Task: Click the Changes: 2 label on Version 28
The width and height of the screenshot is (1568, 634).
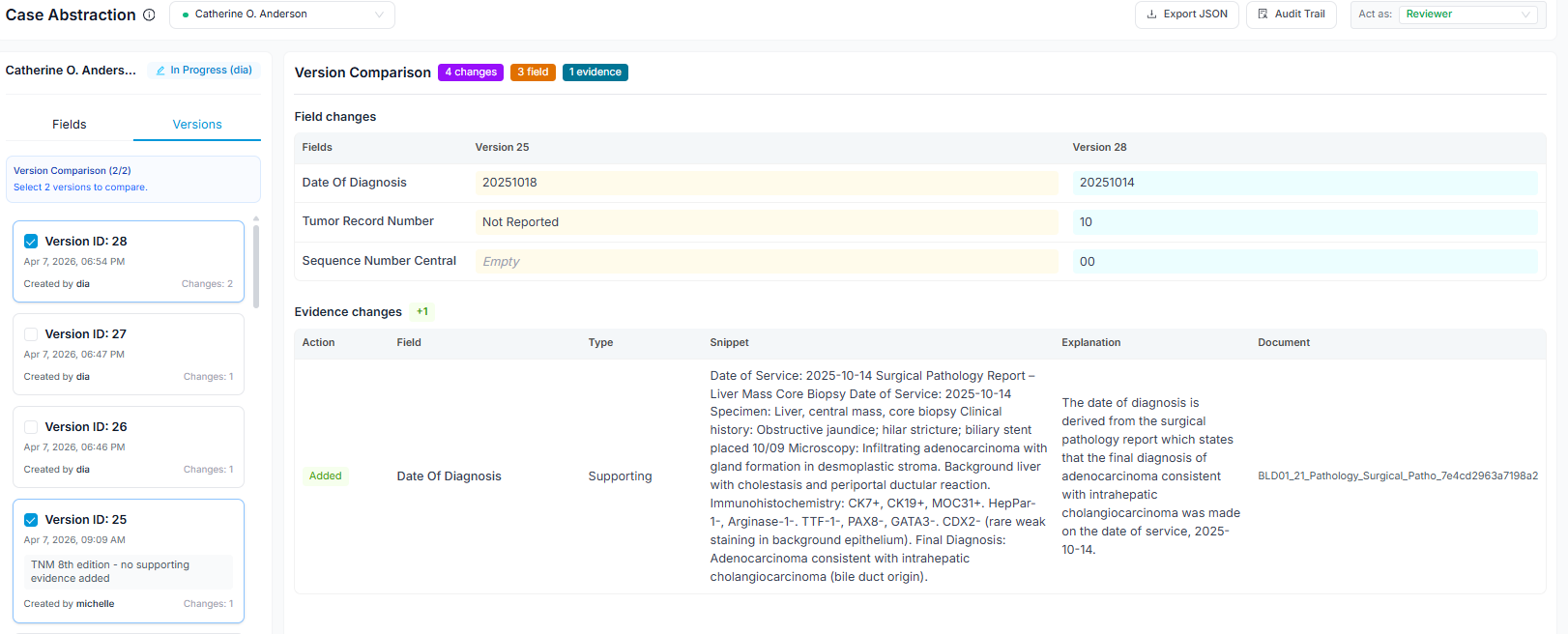Action: click(x=207, y=284)
